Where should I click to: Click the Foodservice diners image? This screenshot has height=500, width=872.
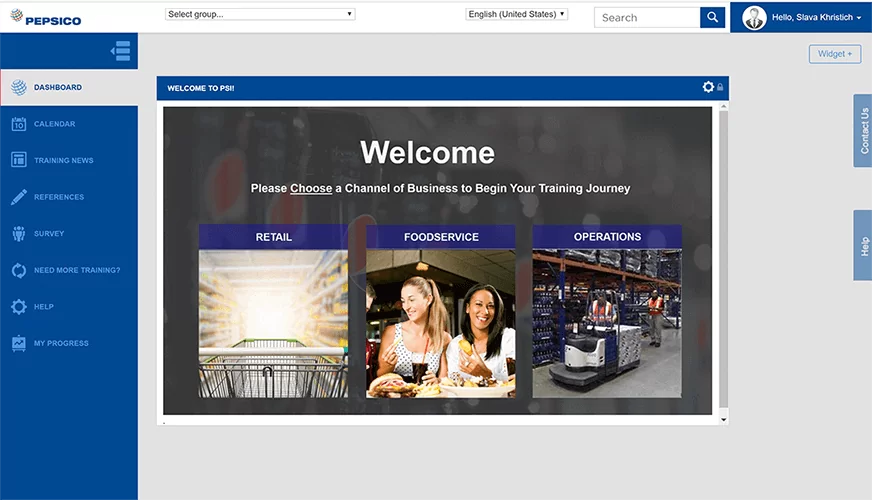click(441, 324)
